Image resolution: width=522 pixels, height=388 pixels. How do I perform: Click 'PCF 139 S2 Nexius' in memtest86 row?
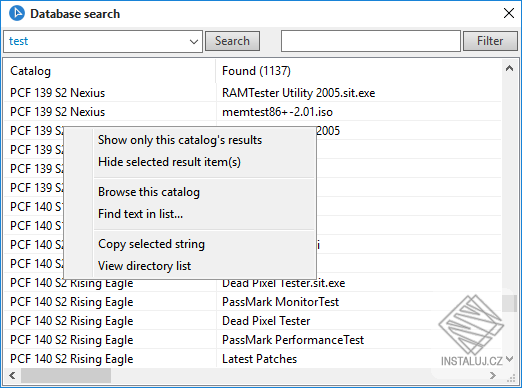coord(58,112)
